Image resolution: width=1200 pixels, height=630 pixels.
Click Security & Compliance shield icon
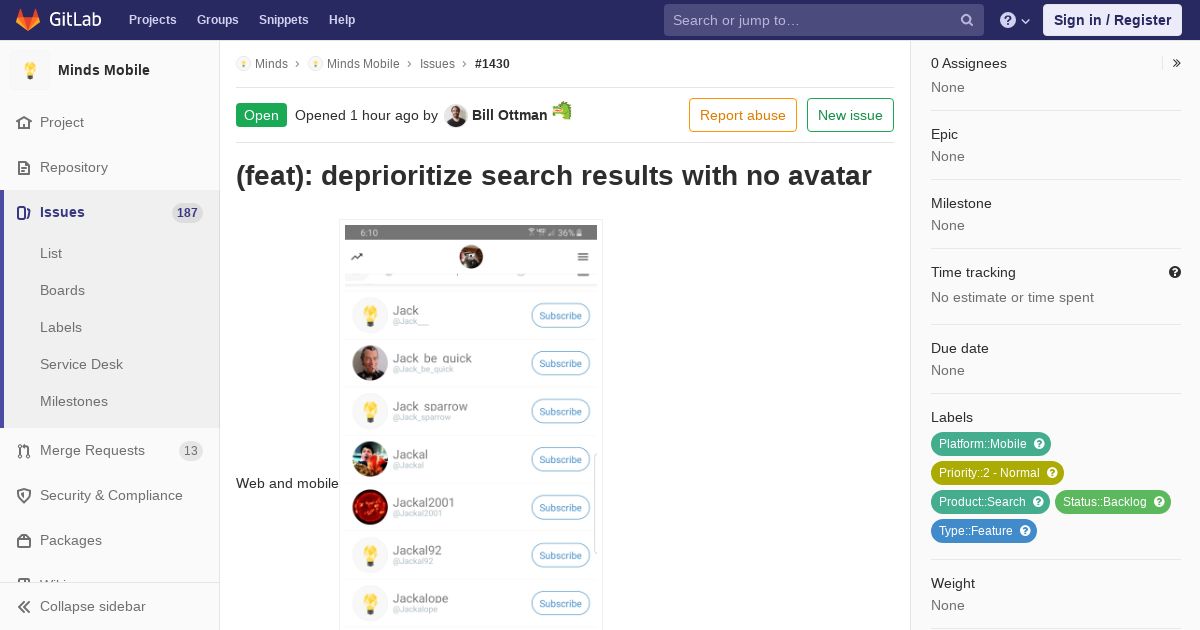[24, 496]
